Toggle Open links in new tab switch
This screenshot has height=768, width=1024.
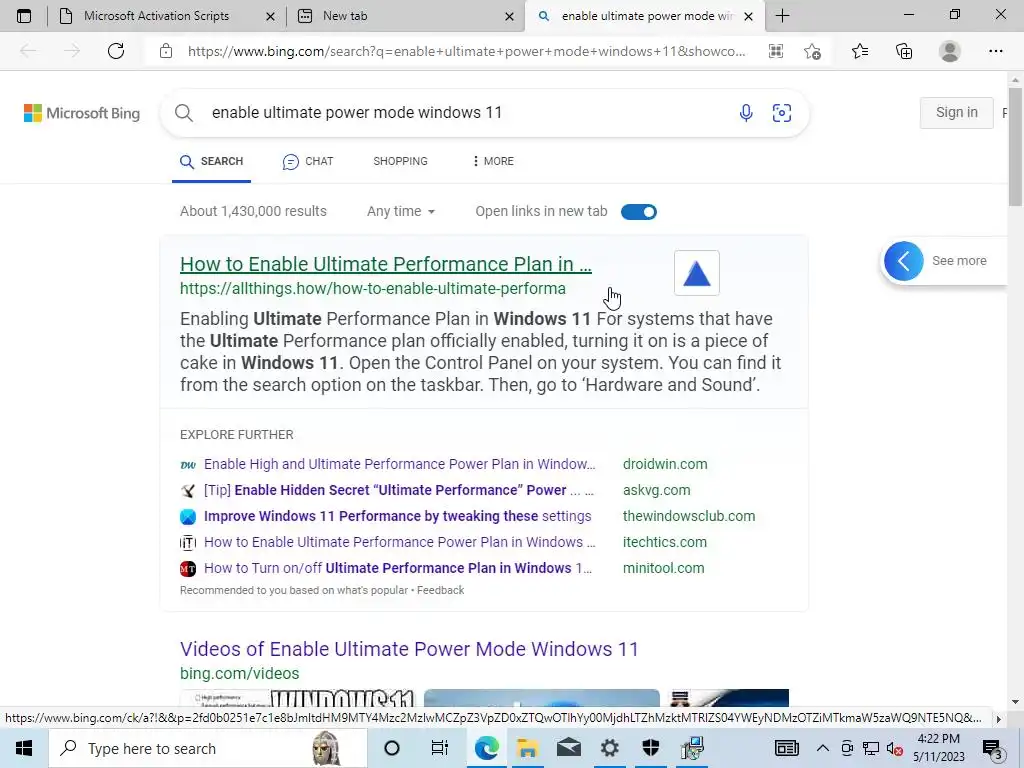point(639,212)
